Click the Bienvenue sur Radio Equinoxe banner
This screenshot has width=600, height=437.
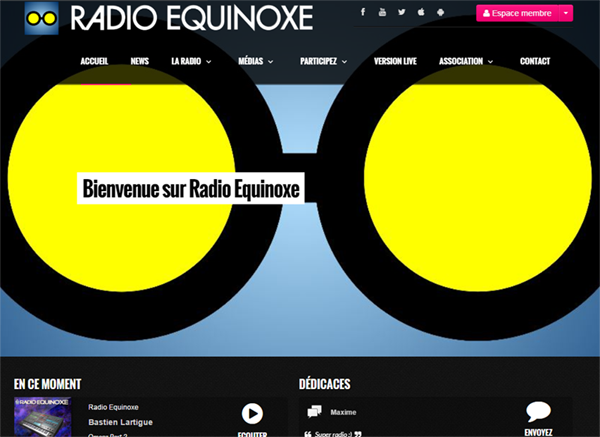191,188
